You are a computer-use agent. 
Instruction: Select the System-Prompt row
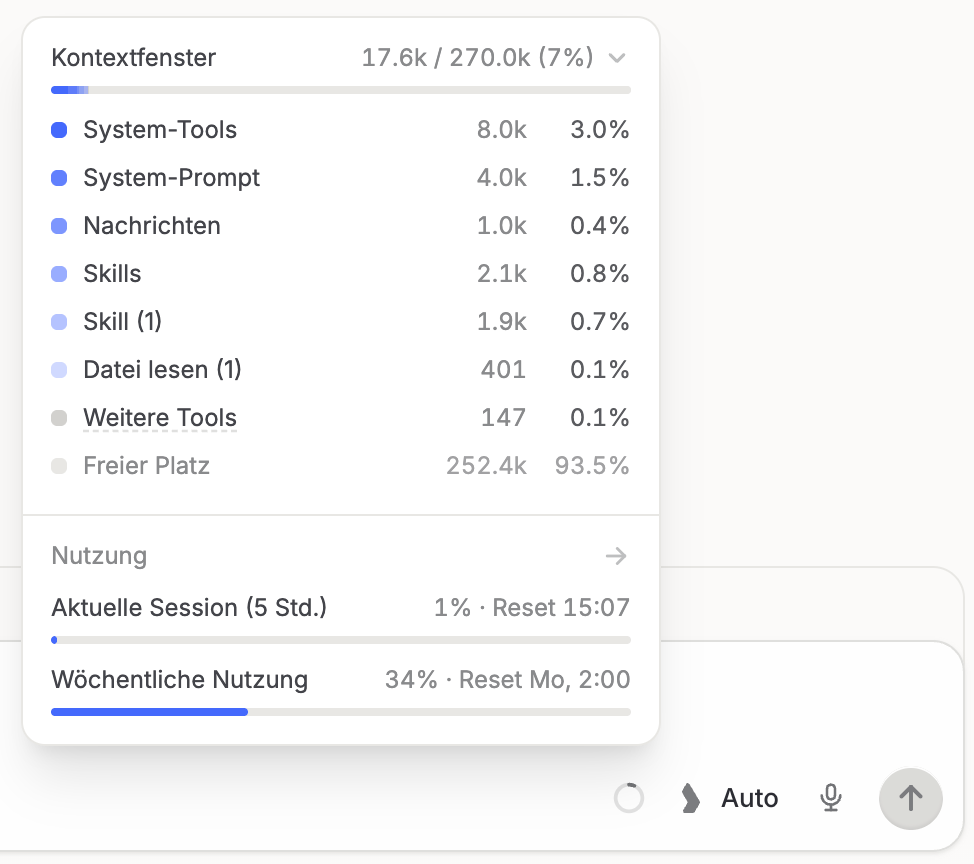340,178
